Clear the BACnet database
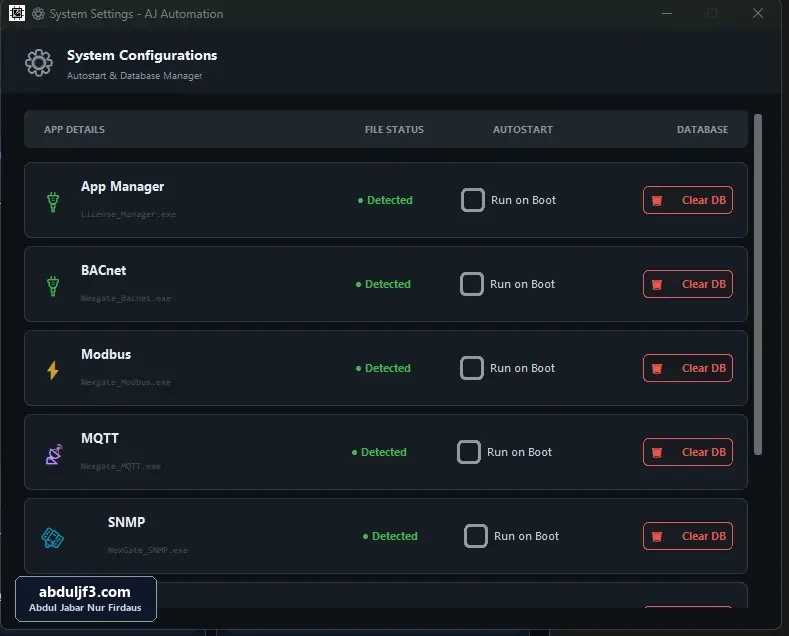Screen dimensions: 789x636 [x=688, y=284]
